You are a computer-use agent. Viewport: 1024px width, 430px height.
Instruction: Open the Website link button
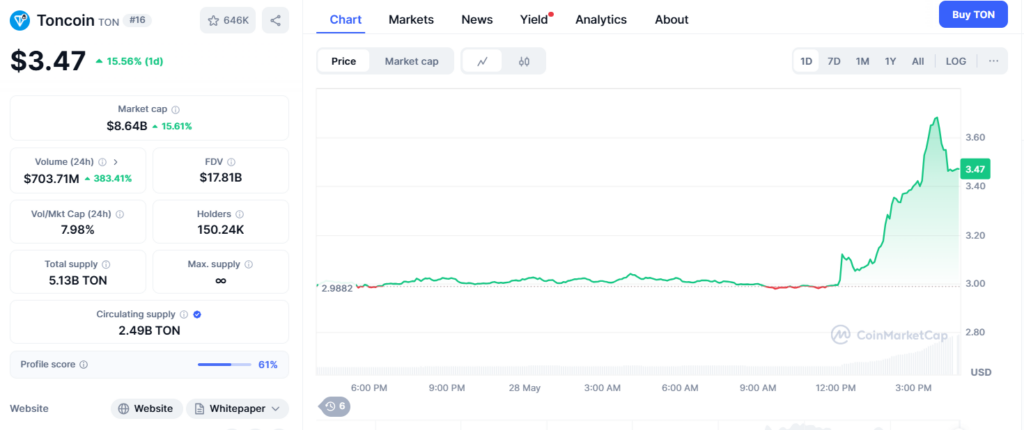coord(146,408)
